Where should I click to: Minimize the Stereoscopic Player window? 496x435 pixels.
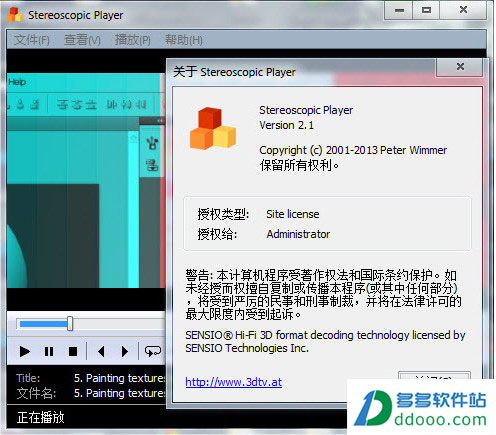[399, 10]
